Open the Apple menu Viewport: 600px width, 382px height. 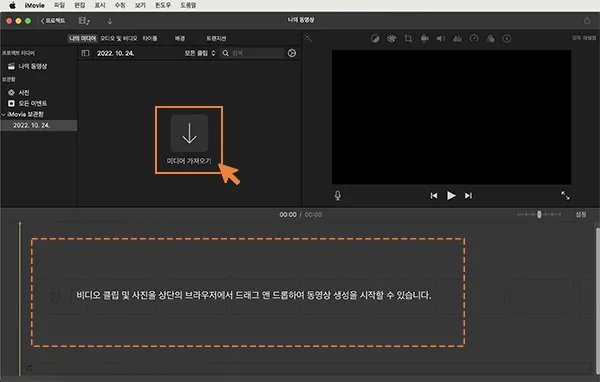[x=12, y=5]
